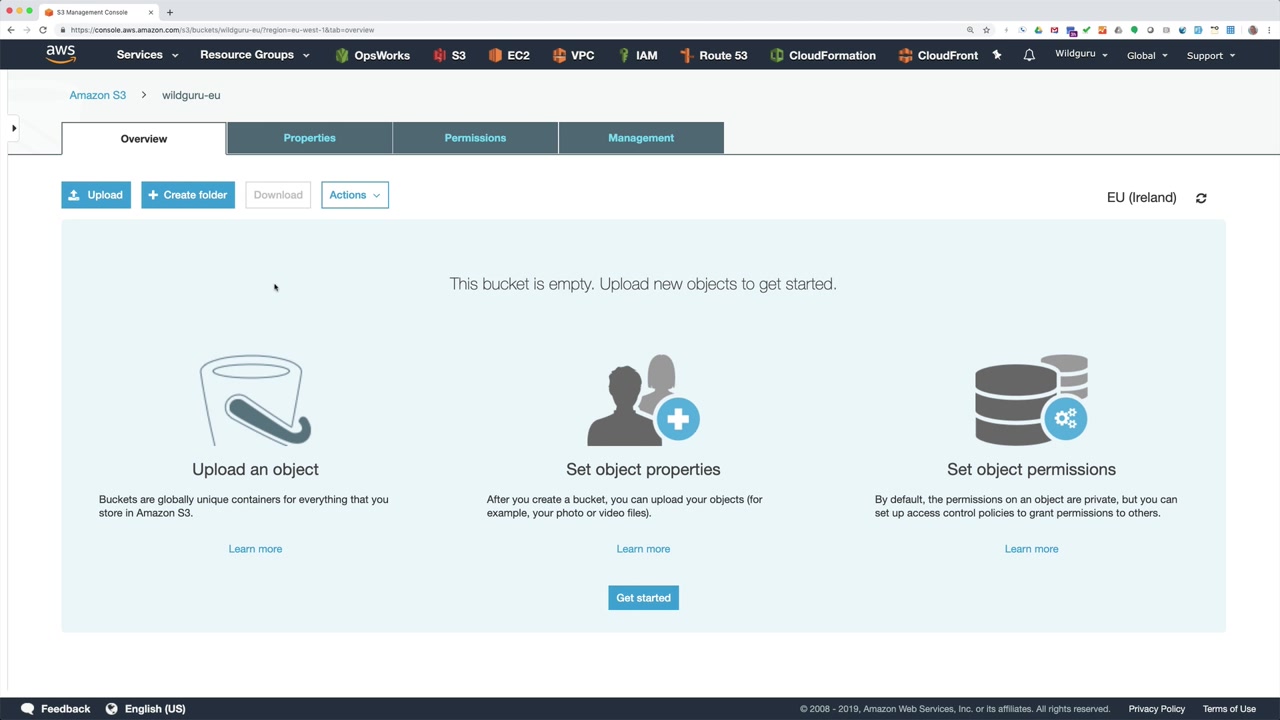Click the pin shortcuts icon
The height and width of the screenshot is (720, 1280).
coord(997,55)
